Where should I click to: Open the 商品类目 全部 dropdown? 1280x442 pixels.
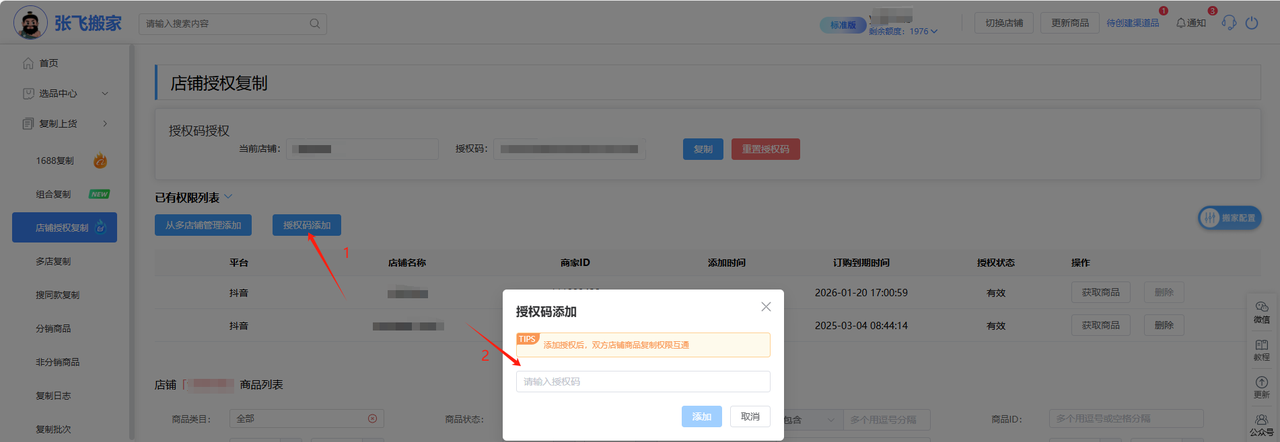tap(306, 418)
